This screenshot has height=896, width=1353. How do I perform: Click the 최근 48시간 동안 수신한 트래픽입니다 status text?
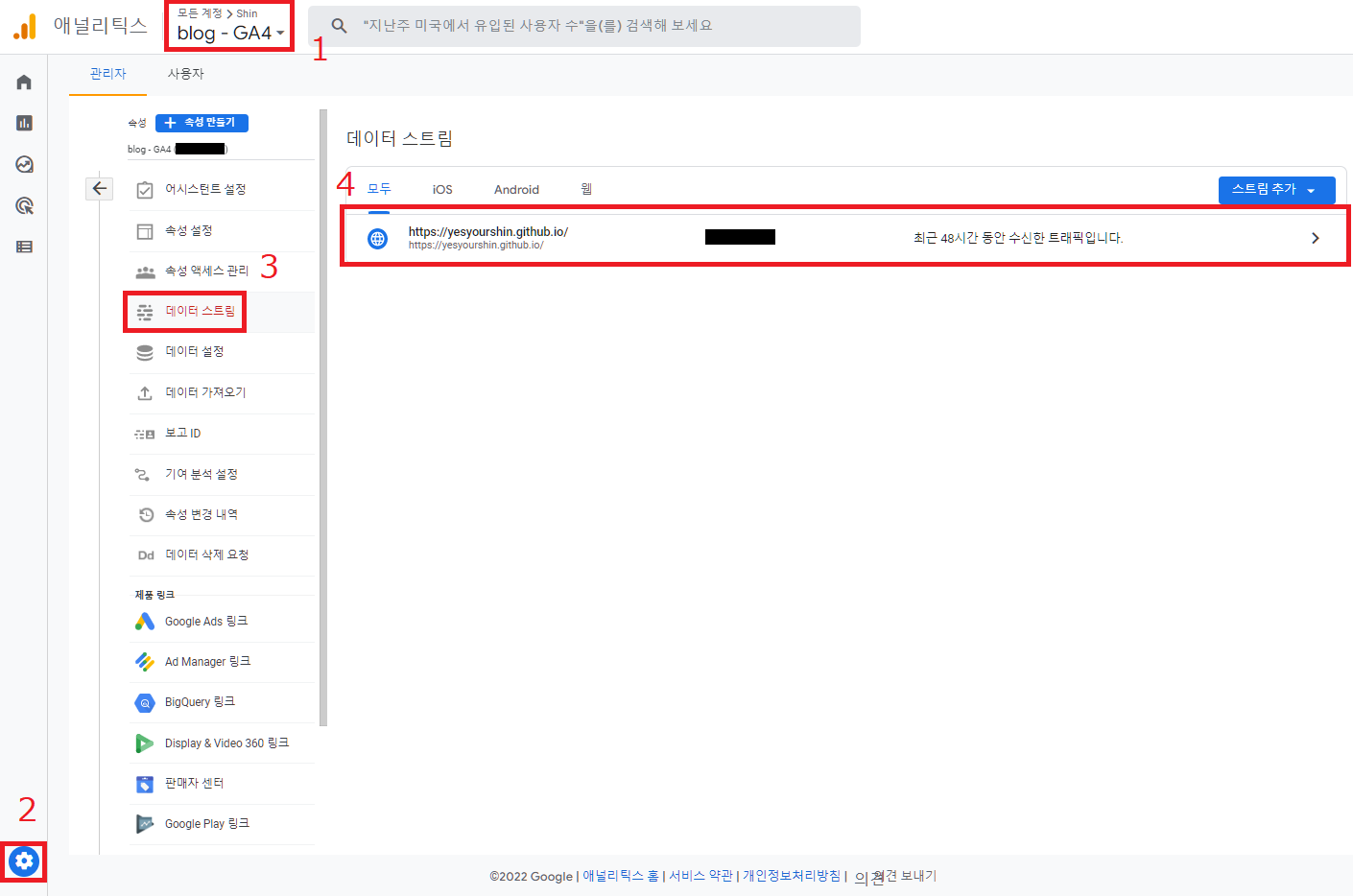tap(1018, 238)
